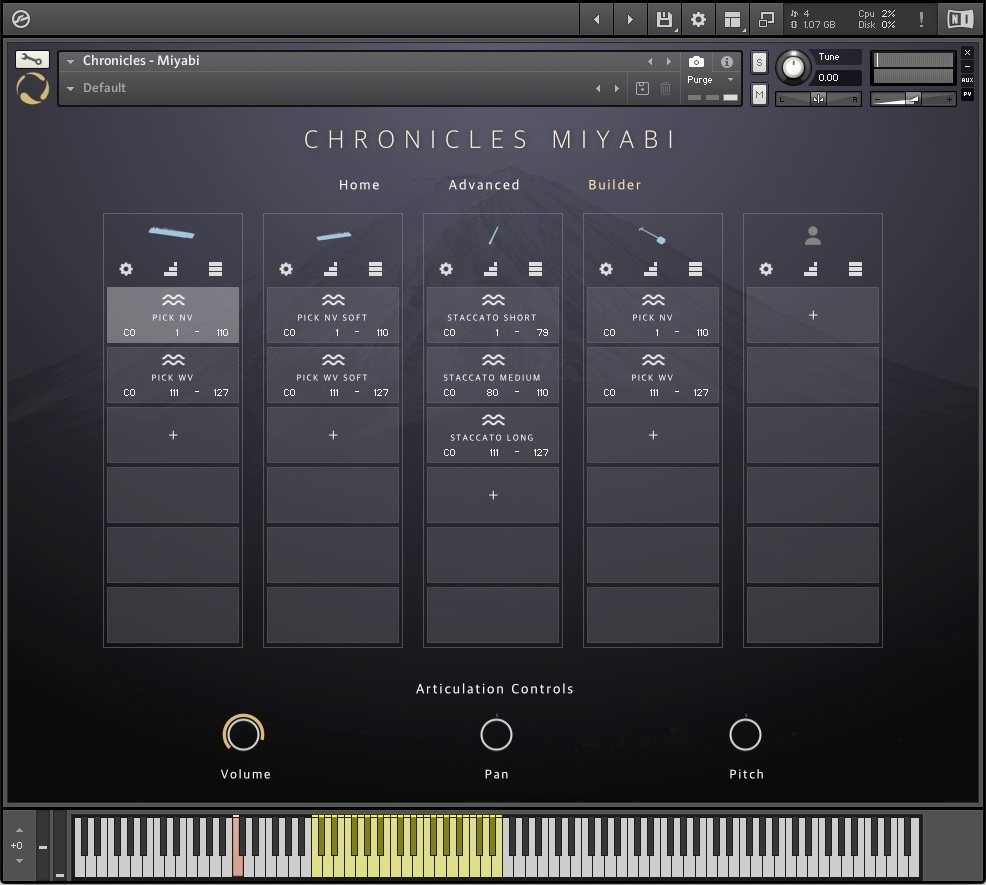Select the PICK WV SOFT articulation slot
This screenshot has height=885, width=986.
(x=333, y=375)
